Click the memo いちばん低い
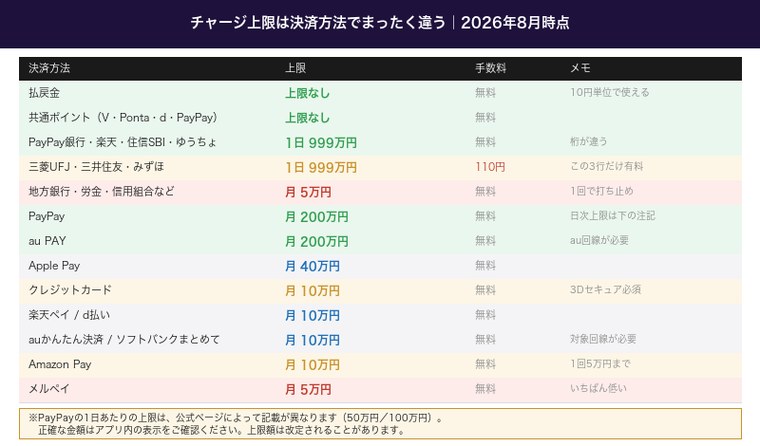 point(598,388)
